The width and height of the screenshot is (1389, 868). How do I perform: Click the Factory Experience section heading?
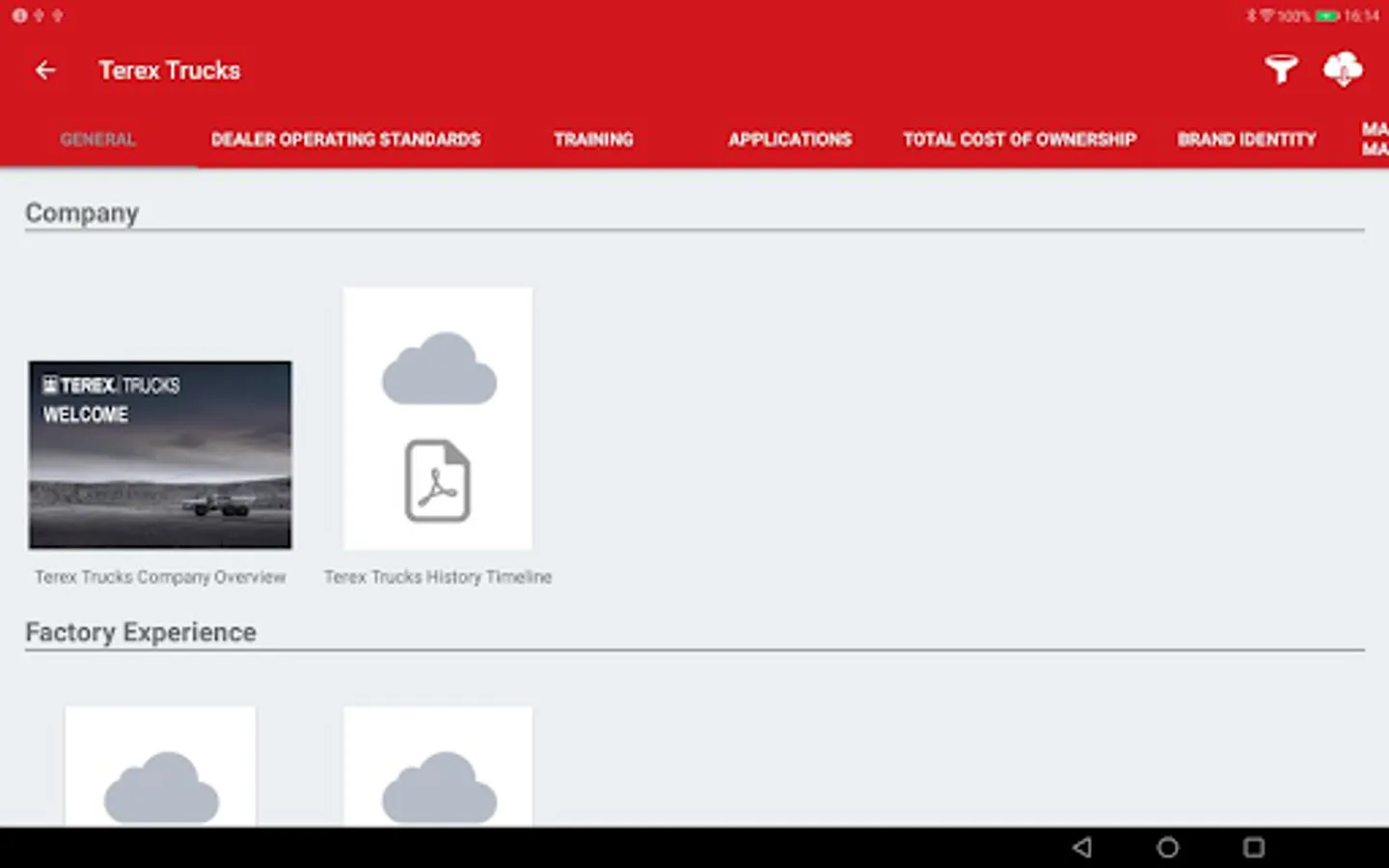(141, 633)
